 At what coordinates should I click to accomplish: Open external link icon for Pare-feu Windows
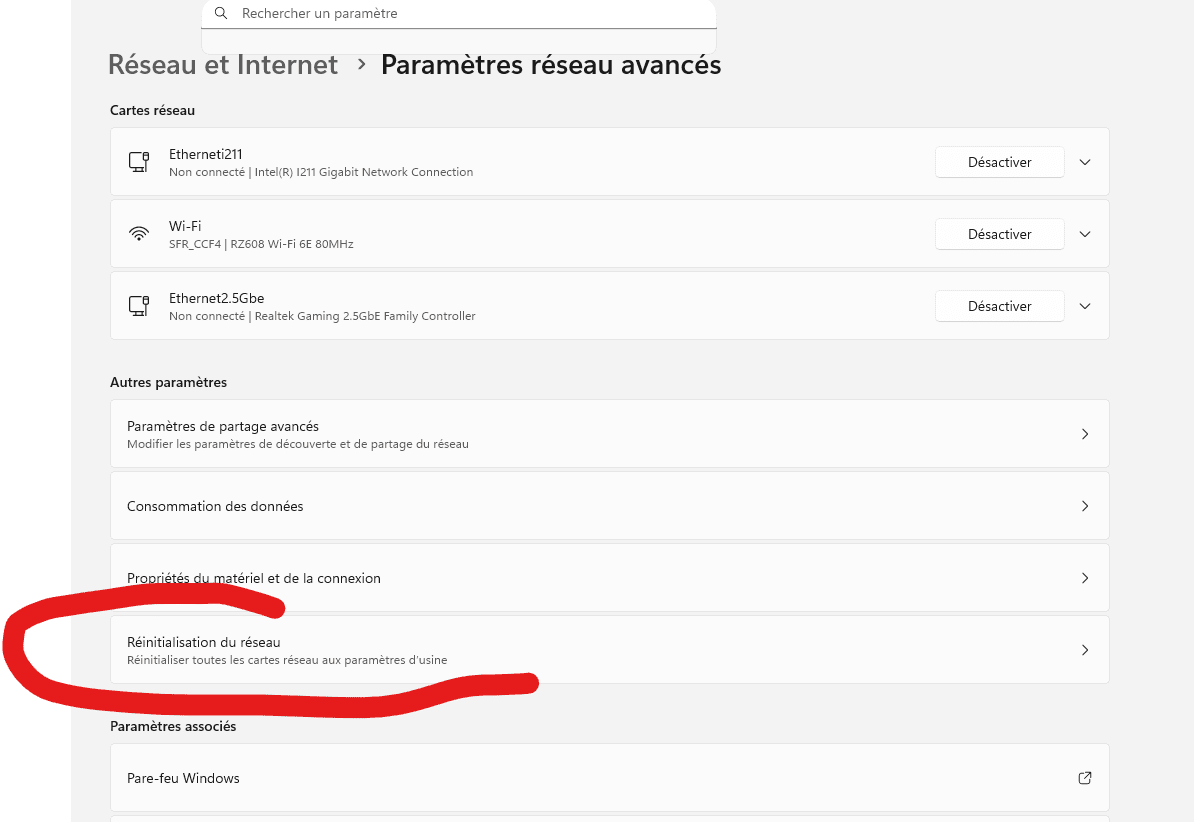tap(1085, 778)
